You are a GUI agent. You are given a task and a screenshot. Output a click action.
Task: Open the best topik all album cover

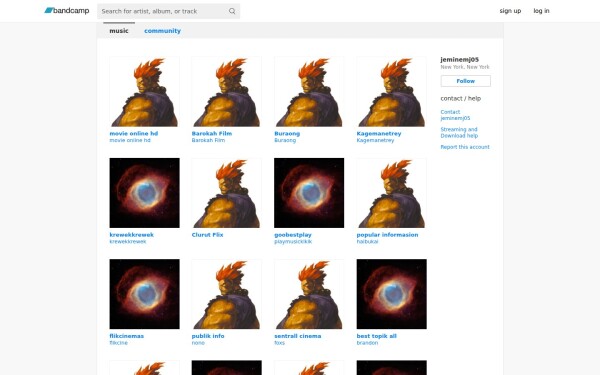(x=391, y=294)
